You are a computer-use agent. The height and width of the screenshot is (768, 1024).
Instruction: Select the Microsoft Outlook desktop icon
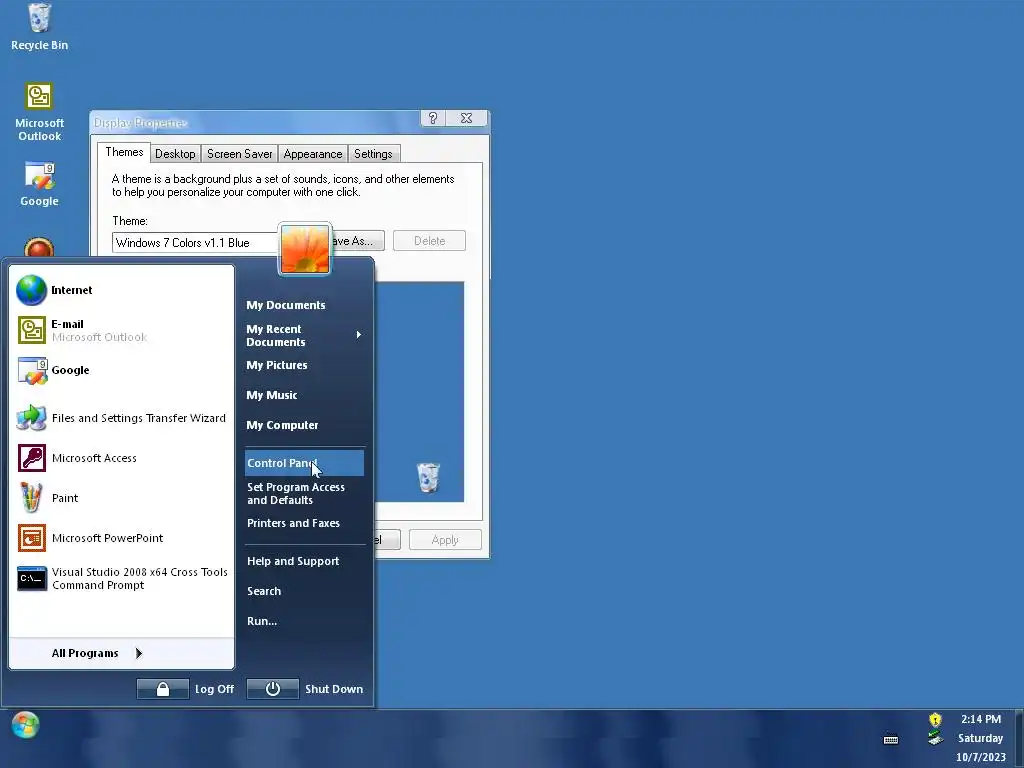(x=39, y=111)
